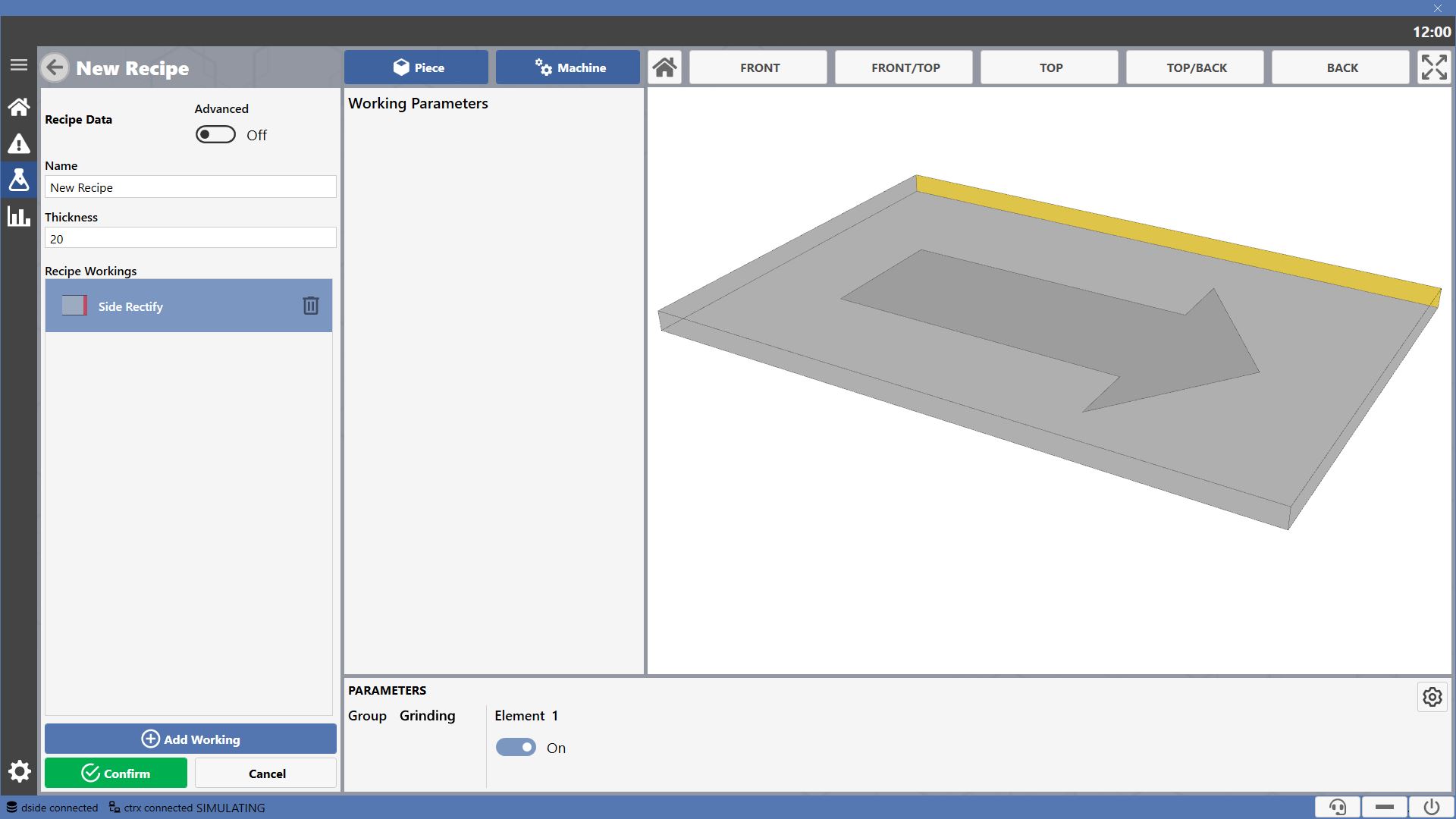Select the FRONT/TOP view
Image resolution: width=1456 pixels, height=819 pixels.
pos(904,67)
